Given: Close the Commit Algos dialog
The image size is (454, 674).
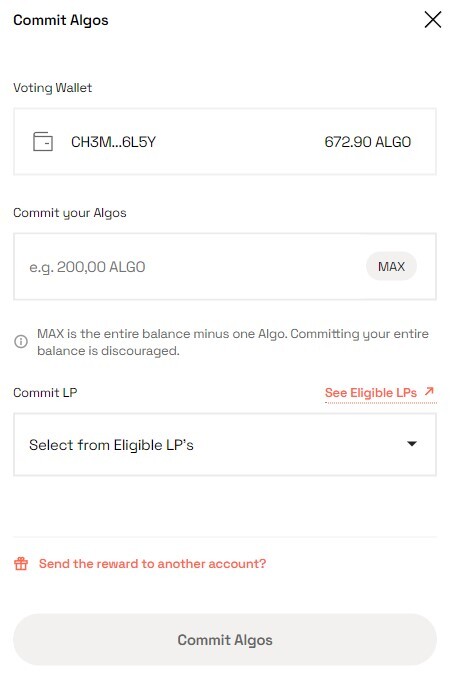Looking at the screenshot, I should 433,20.
